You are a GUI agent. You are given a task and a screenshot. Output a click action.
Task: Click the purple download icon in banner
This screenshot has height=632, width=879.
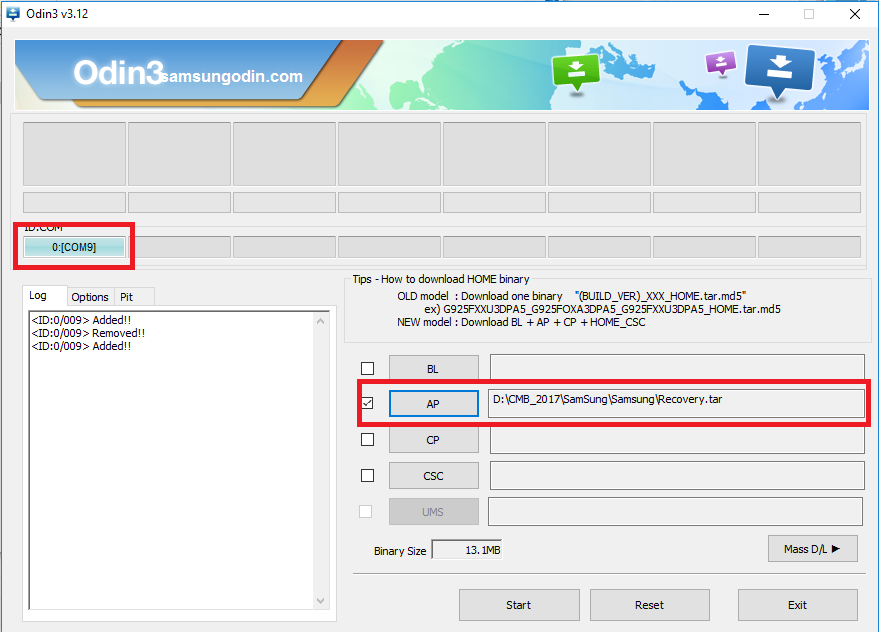click(x=721, y=63)
